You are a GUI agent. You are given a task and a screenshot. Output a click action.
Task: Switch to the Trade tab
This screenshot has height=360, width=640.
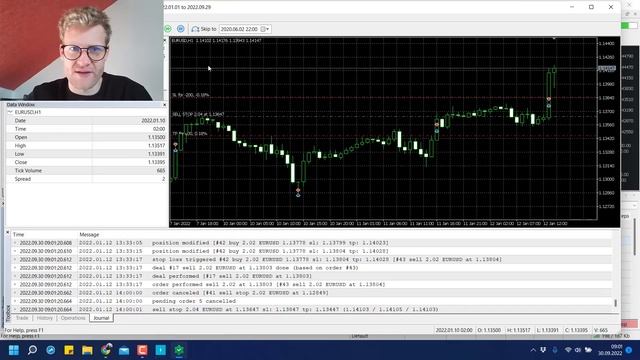coord(22,318)
